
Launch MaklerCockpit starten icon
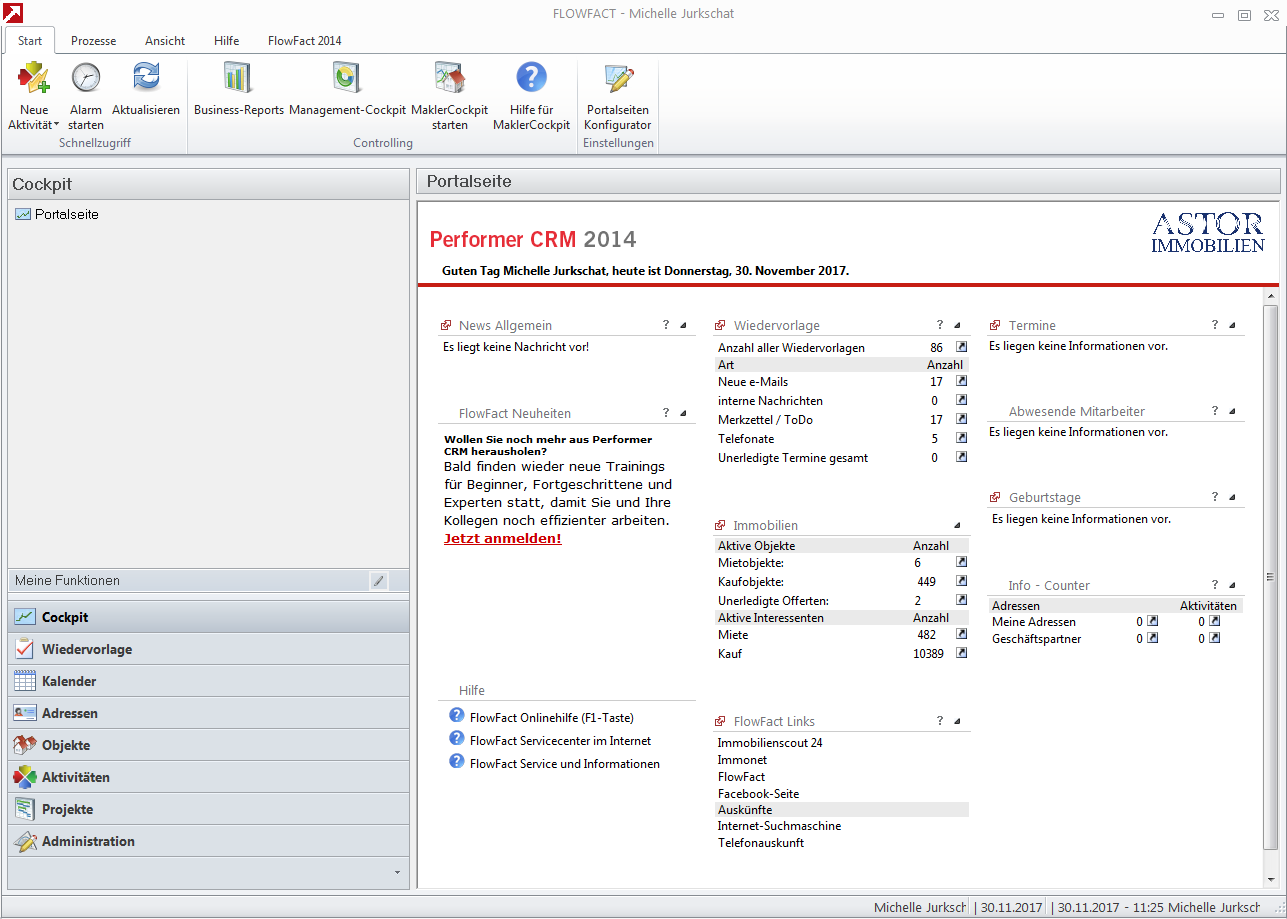coord(449,78)
